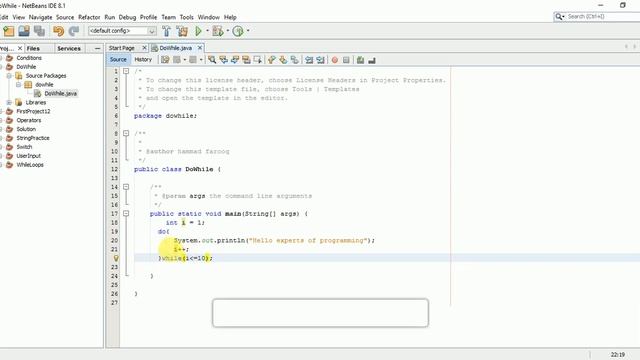Profile the project from toolbar
Screen dimensions: 640x360
(x=238, y=31)
